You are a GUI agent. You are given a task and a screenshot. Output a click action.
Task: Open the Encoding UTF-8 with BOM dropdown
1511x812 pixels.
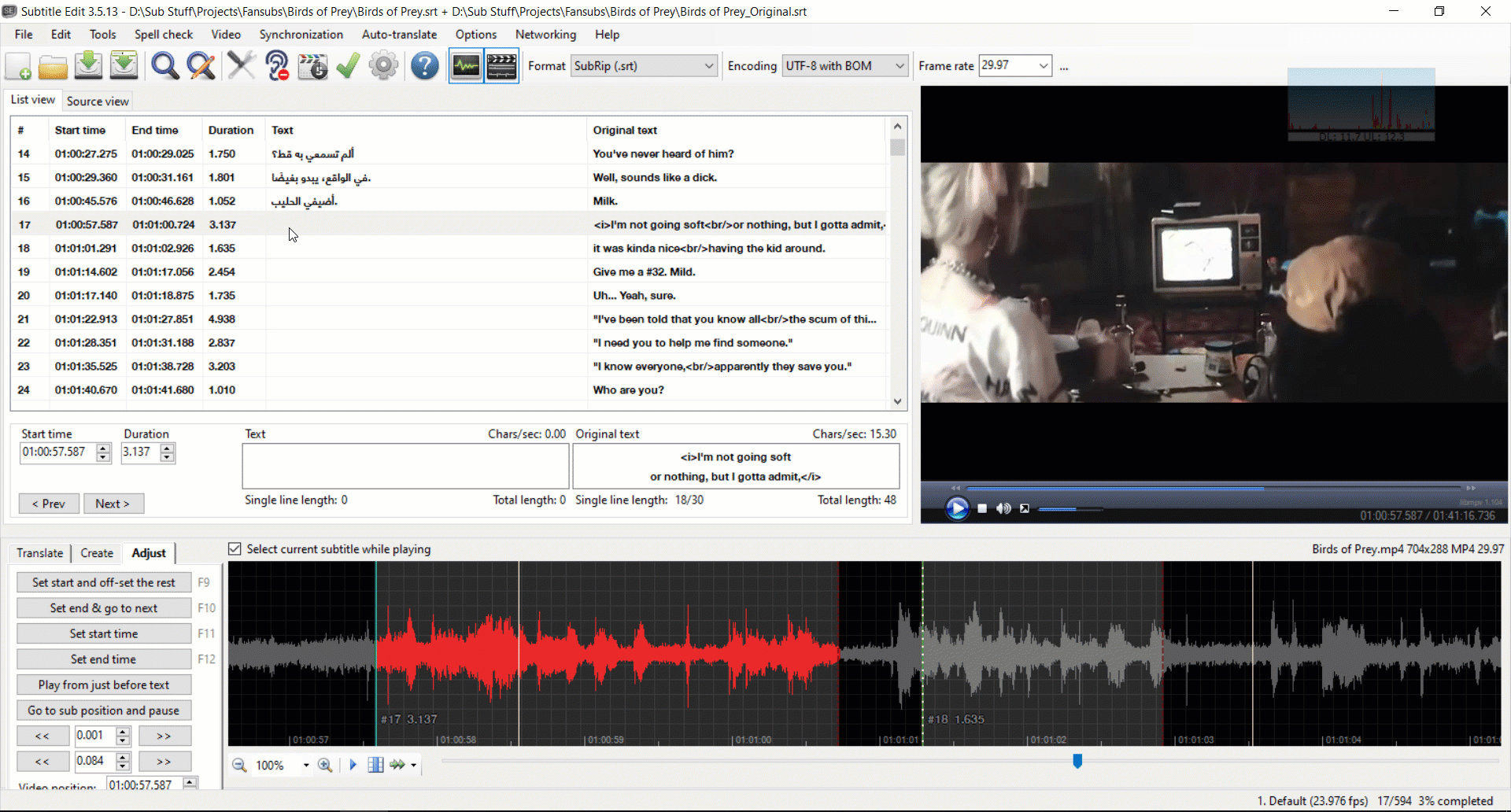pyautogui.click(x=845, y=66)
